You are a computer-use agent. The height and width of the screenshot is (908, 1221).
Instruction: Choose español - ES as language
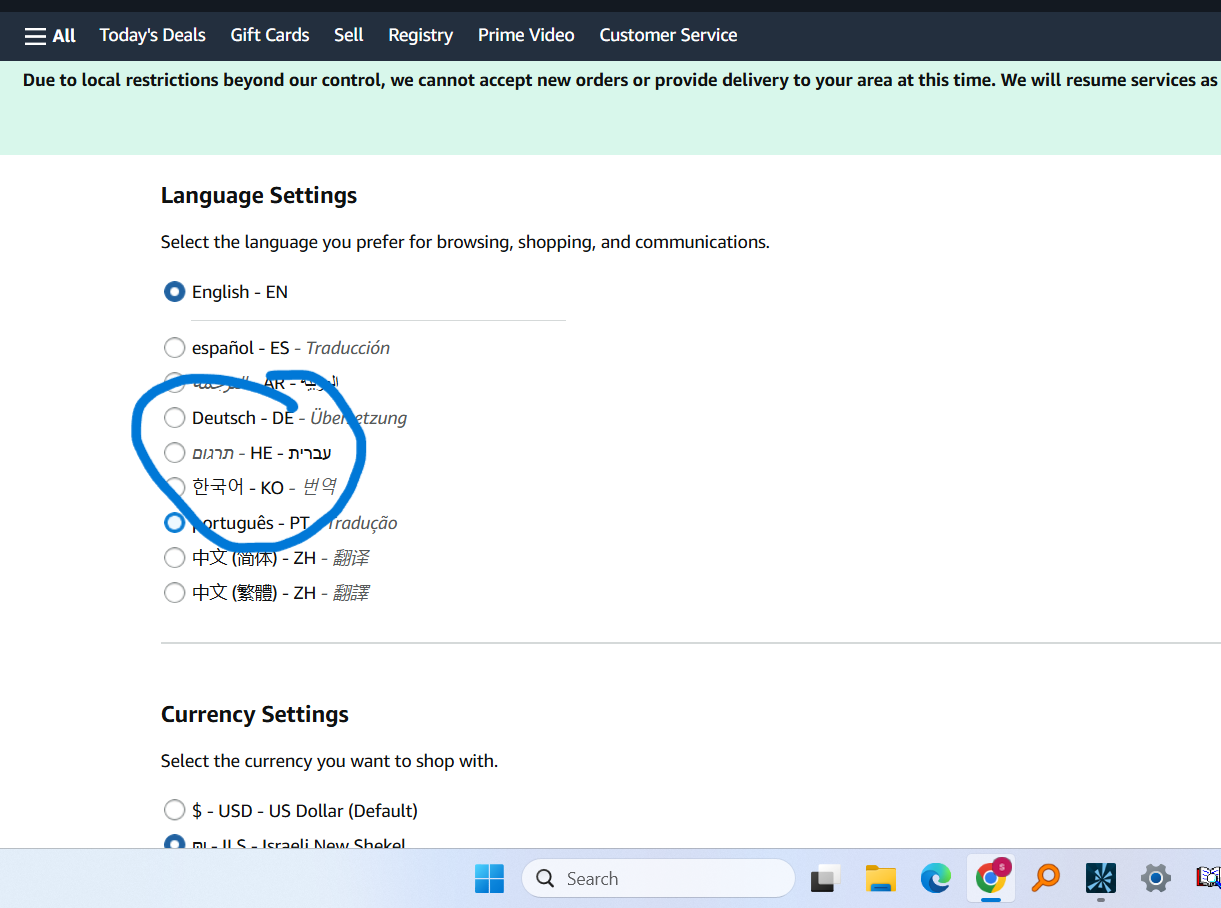(x=175, y=348)
